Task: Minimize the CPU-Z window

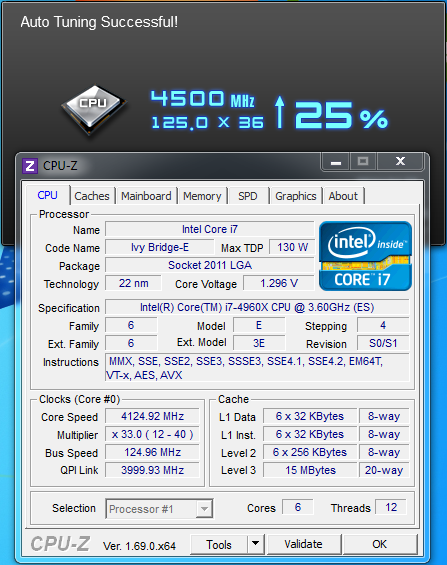Action: (x=335, y=162)
